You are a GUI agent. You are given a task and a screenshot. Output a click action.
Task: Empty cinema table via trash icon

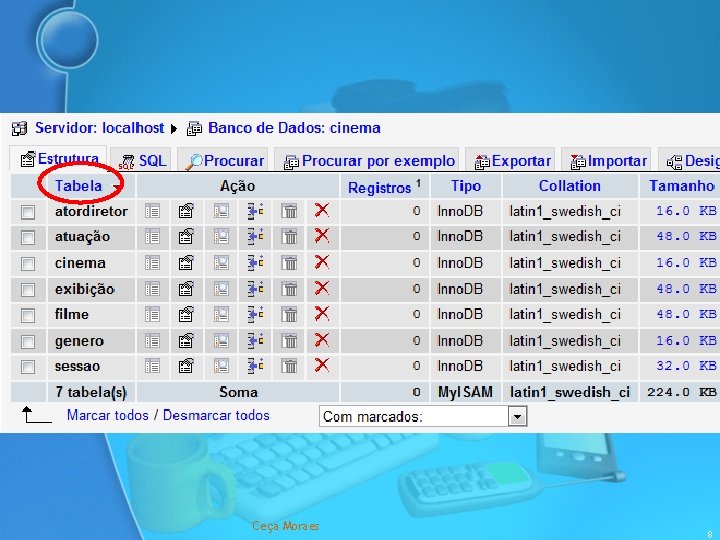click(289, 263)
